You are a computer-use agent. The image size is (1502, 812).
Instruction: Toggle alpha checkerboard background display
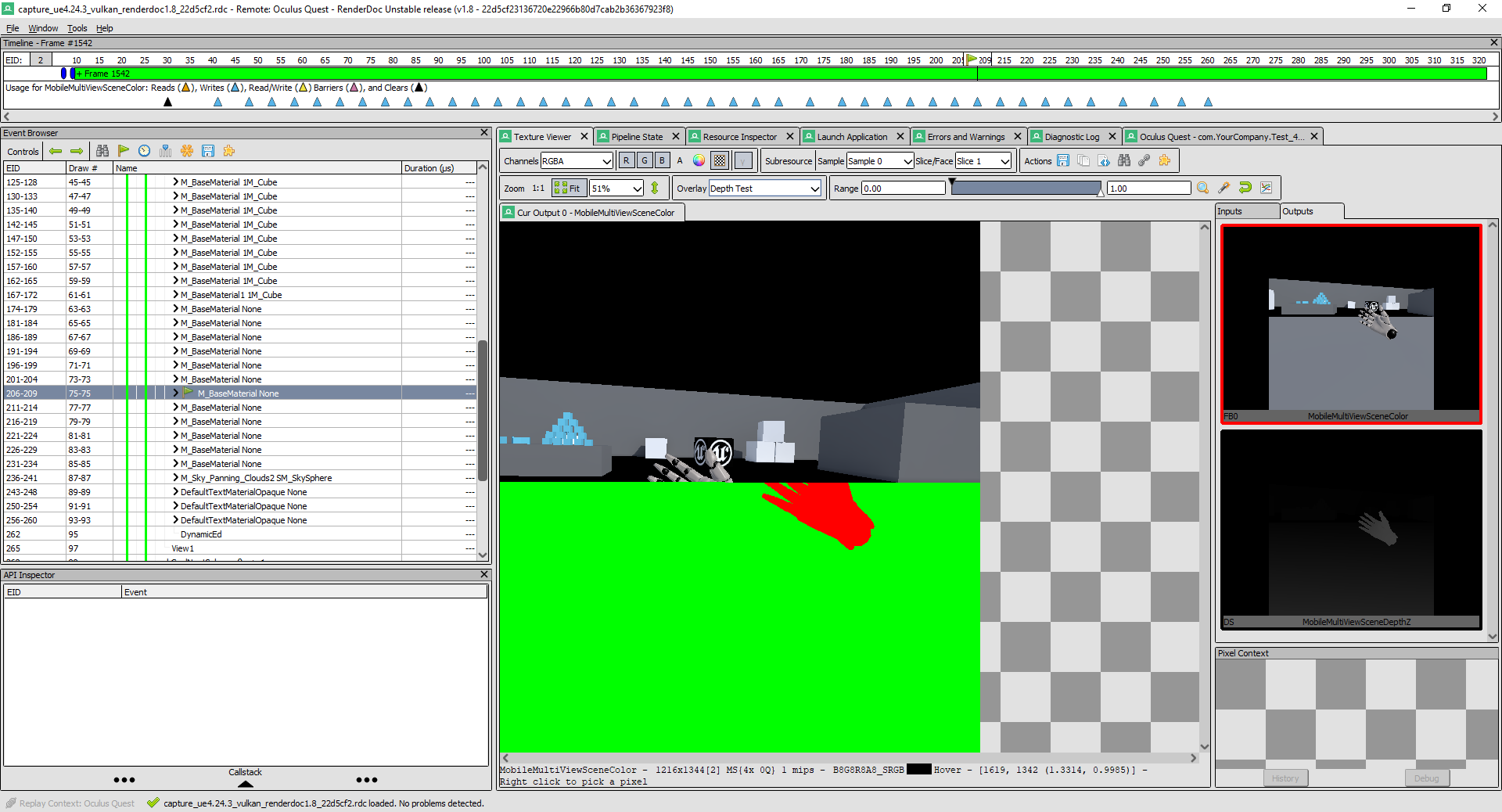[719, 160]
